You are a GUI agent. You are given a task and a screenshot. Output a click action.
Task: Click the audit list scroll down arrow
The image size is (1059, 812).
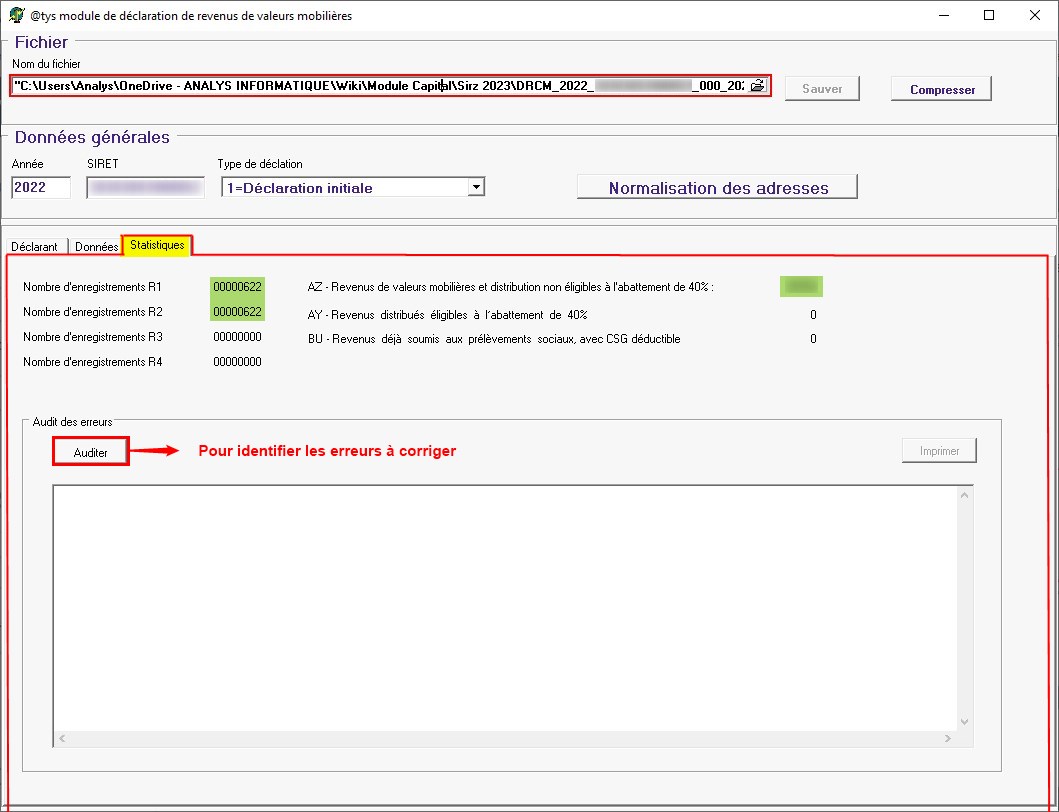pos(964,721)
